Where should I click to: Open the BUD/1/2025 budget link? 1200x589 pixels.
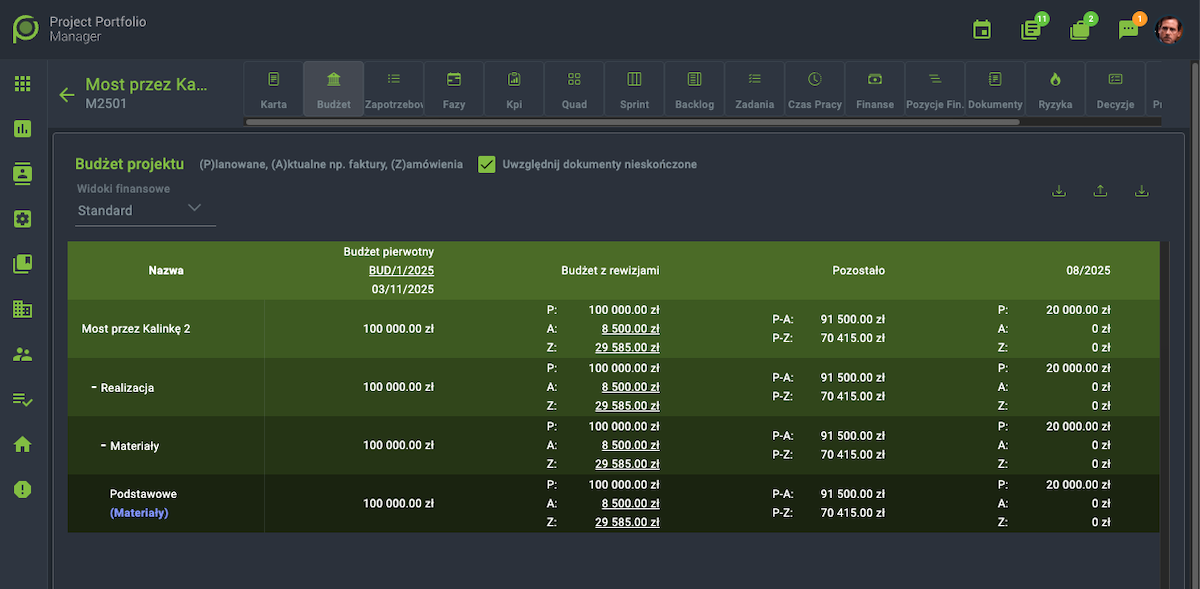(401, 270)
